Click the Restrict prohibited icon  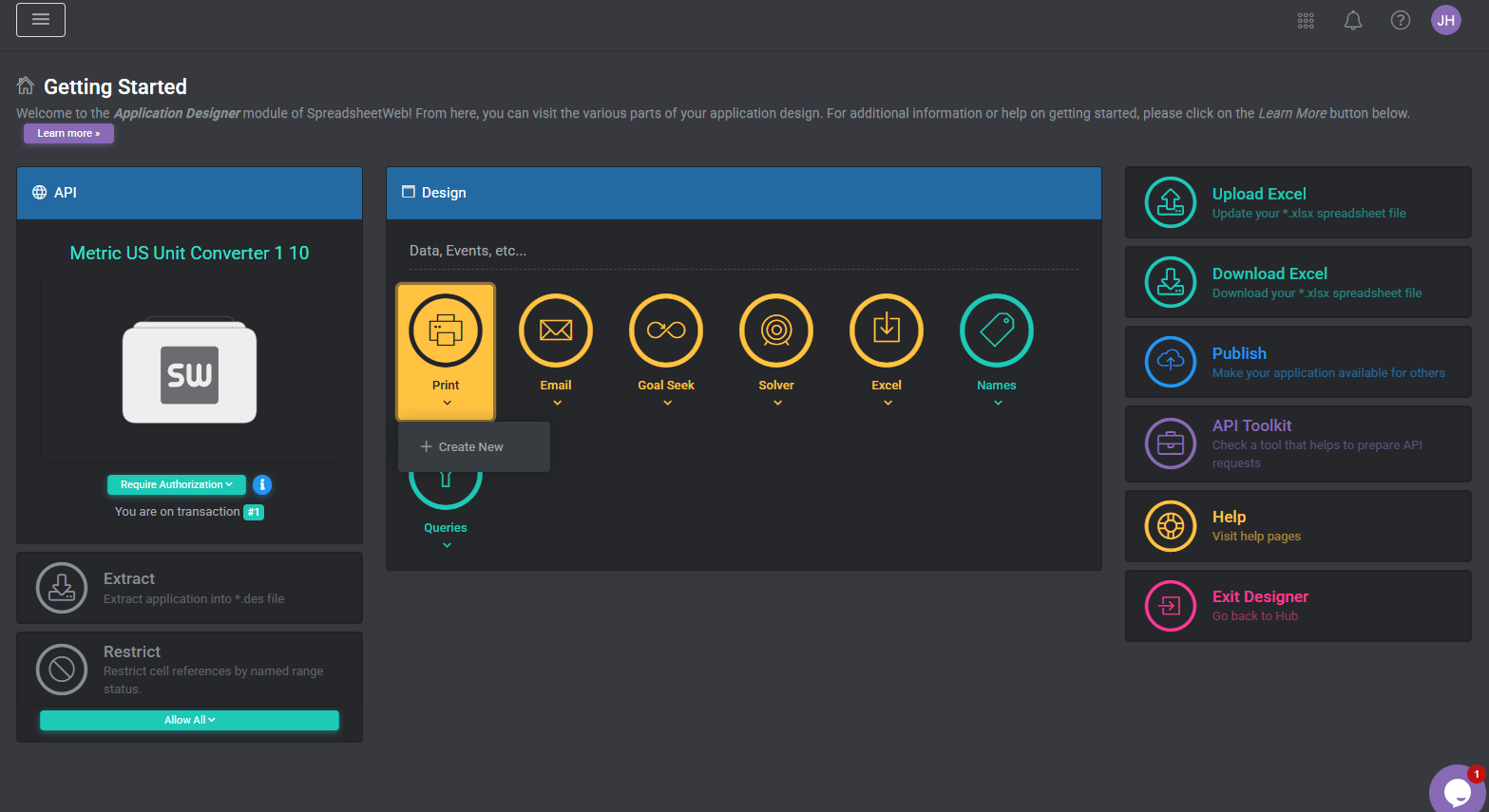[62, 670]
